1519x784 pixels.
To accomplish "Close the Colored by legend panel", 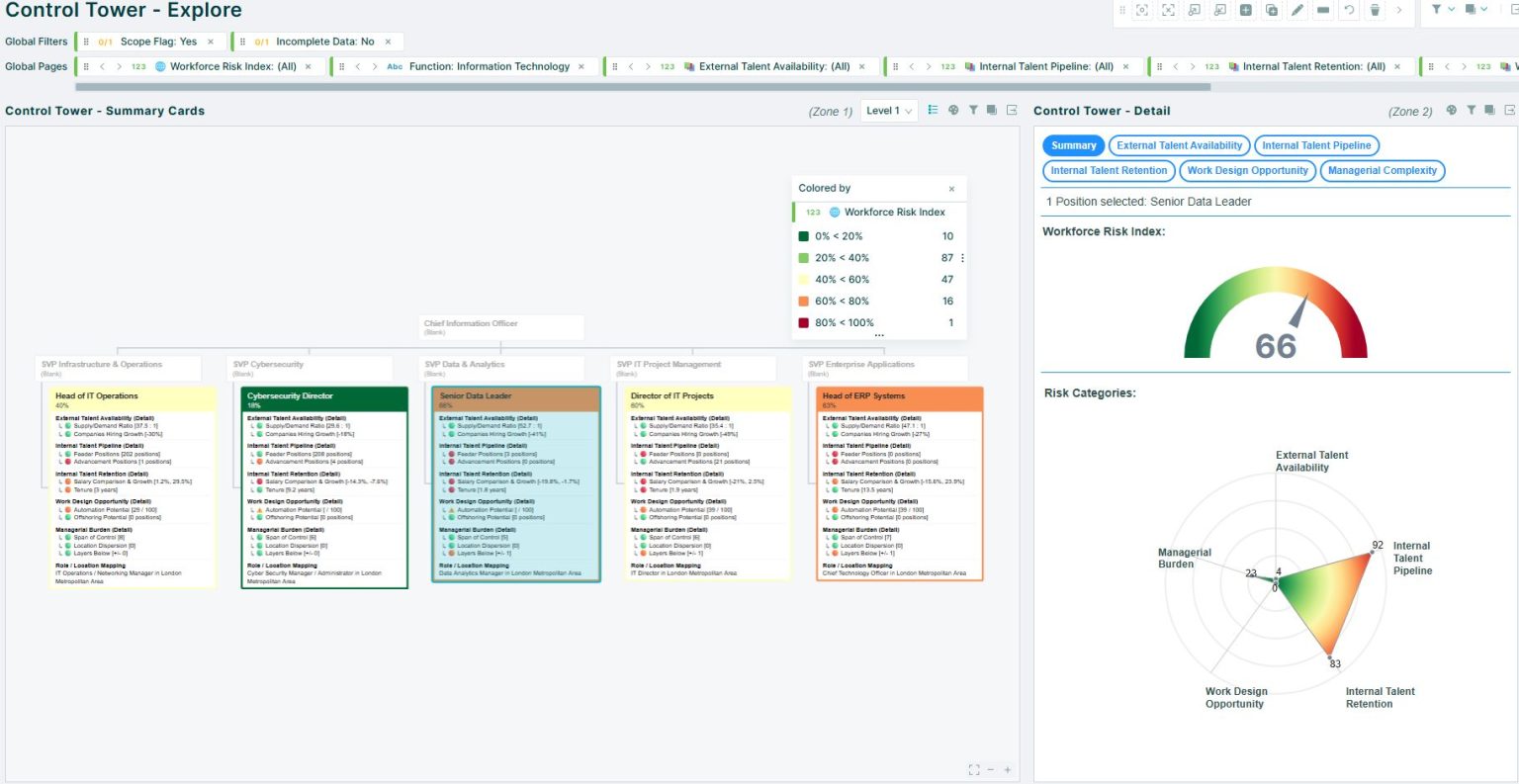I will point(951,189).
